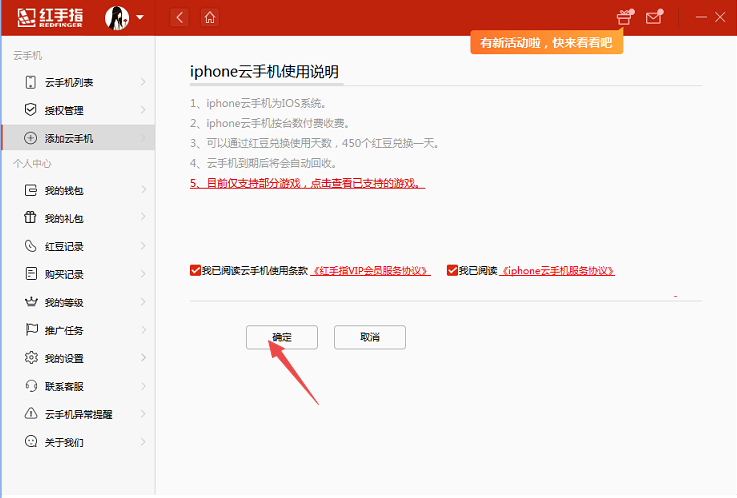Open 联系客服 label in sidebar

click(x=64, y=387)
